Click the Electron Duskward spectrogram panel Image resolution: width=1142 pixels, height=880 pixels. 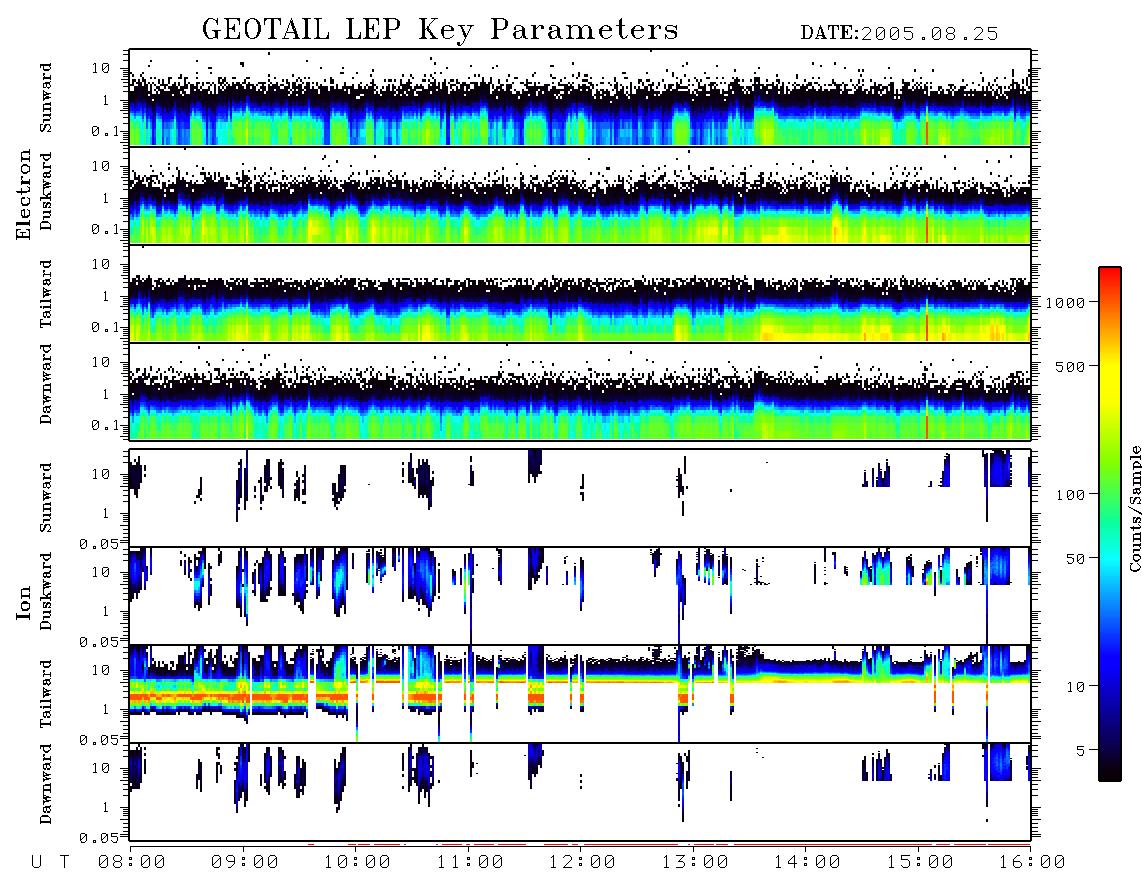pos(580,195)
